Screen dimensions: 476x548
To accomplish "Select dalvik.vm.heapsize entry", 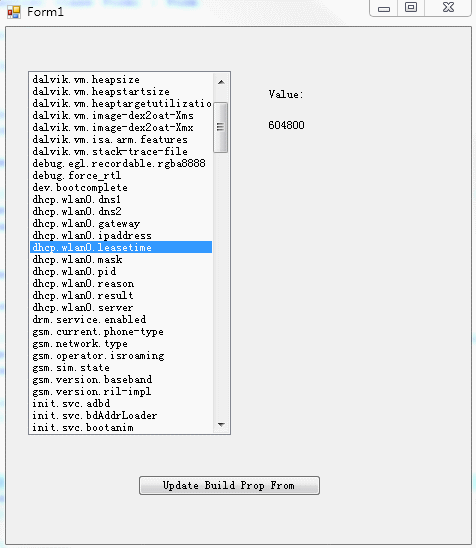I will point(121,79).
